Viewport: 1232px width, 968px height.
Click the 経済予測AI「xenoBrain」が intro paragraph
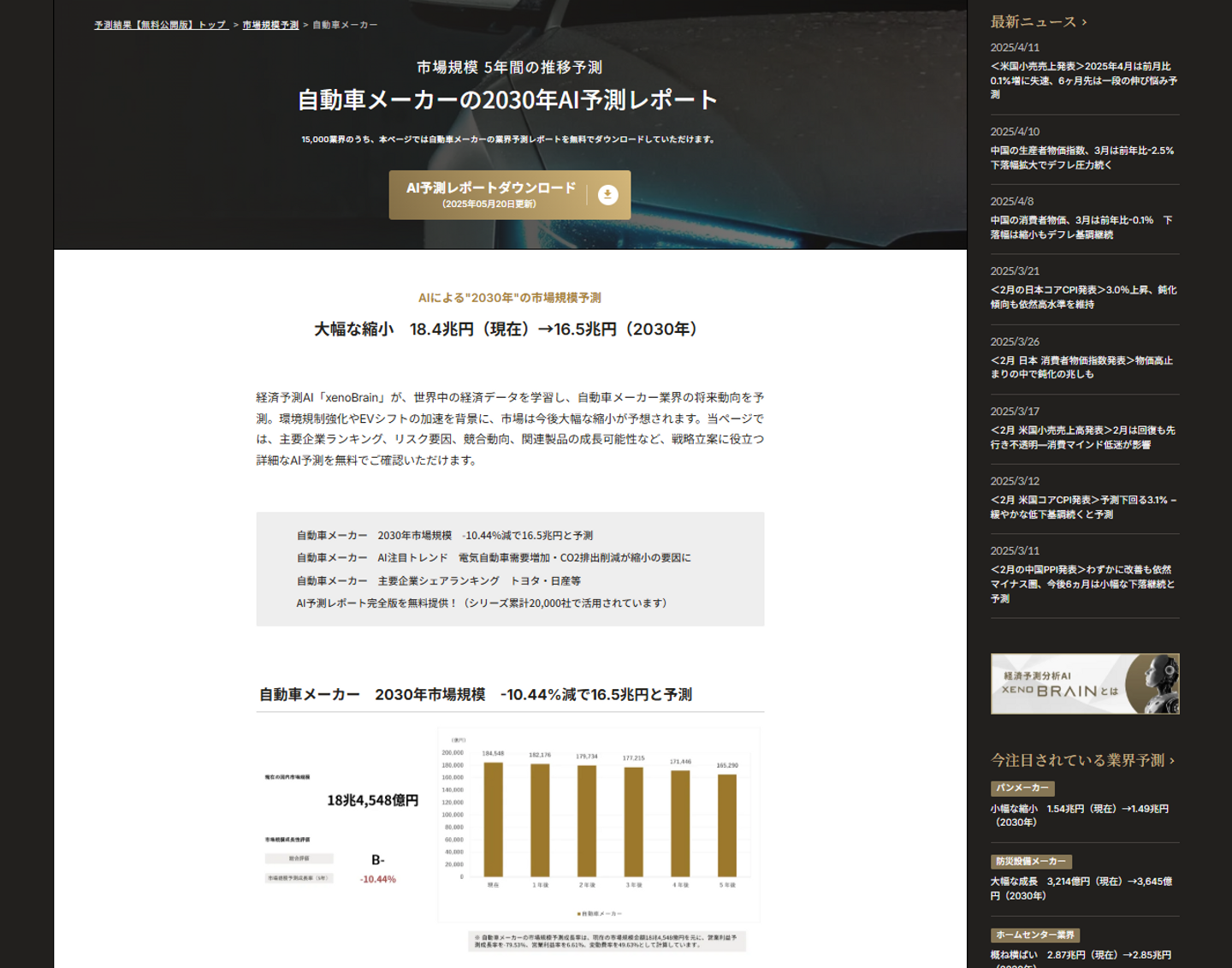point(510,429)
